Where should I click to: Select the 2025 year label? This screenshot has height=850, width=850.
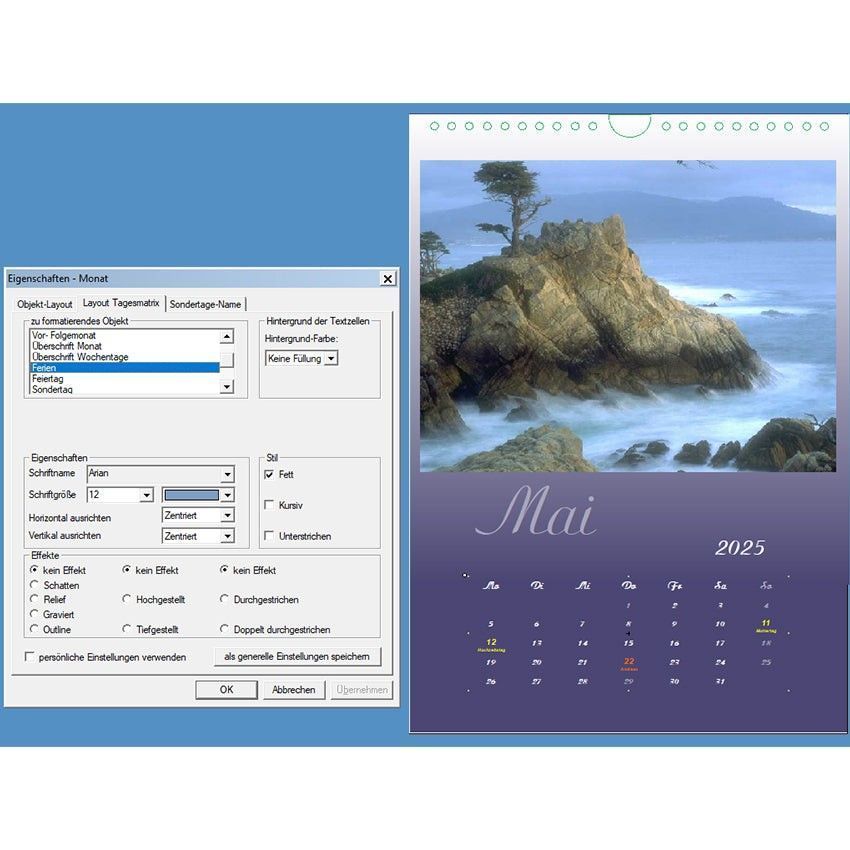739,548
